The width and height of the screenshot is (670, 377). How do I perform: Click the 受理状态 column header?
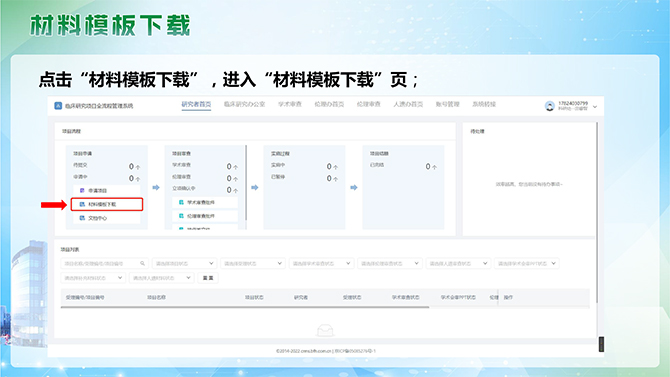(x=352, y=297)
